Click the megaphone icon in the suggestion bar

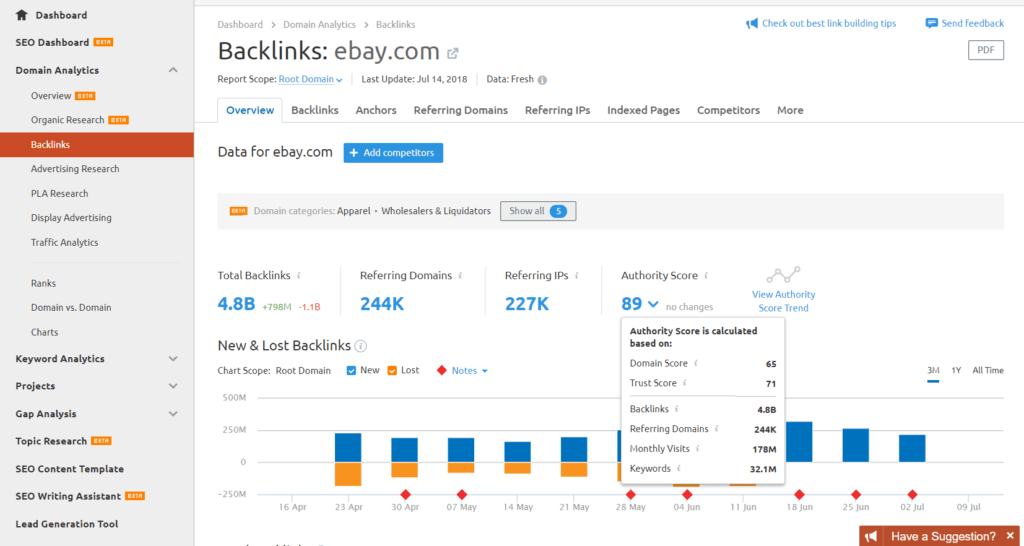tap(872, 536)
